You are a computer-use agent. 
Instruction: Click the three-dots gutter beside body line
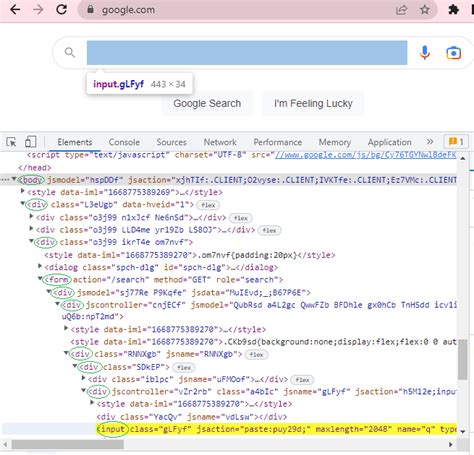[5, 180]
